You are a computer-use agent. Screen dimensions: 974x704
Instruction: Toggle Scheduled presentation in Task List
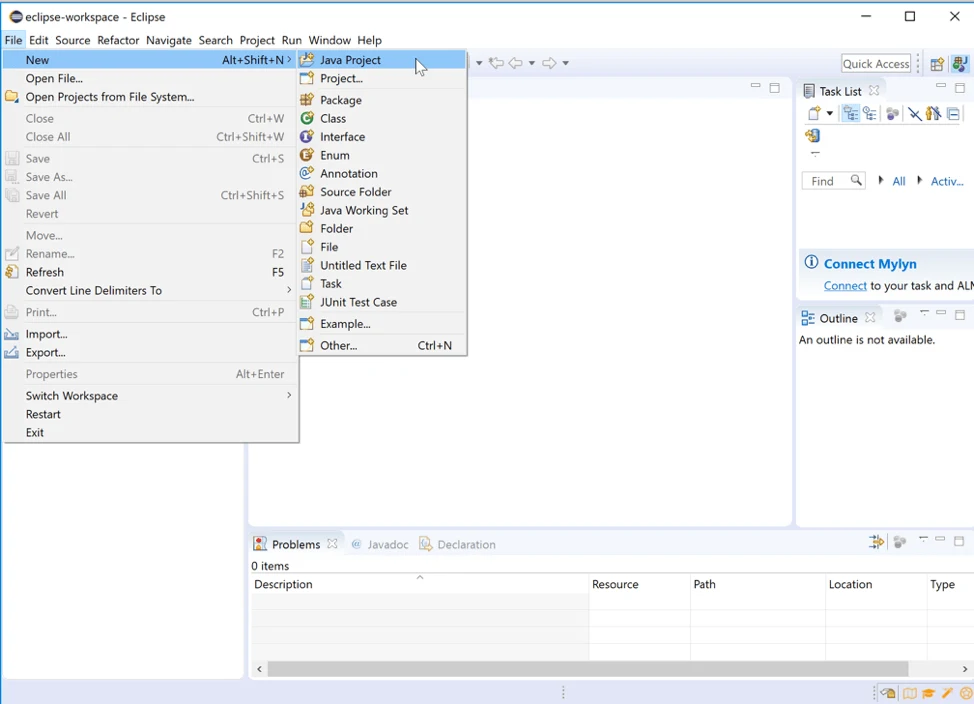tap(870, 113)
